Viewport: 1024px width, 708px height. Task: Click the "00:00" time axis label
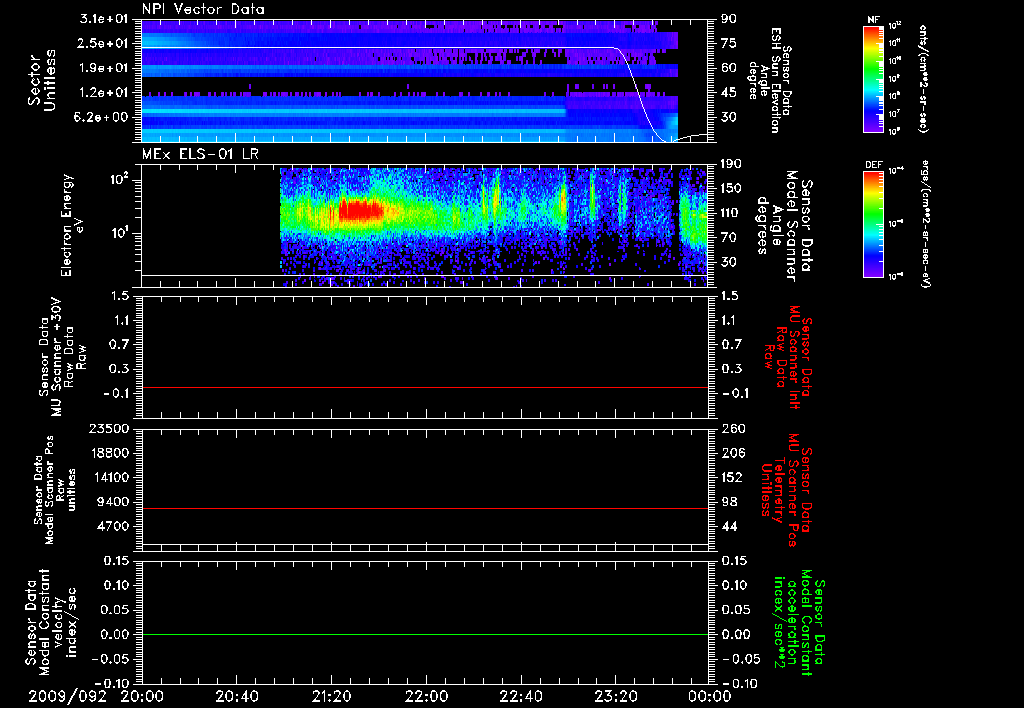click(x=710, y=696)
